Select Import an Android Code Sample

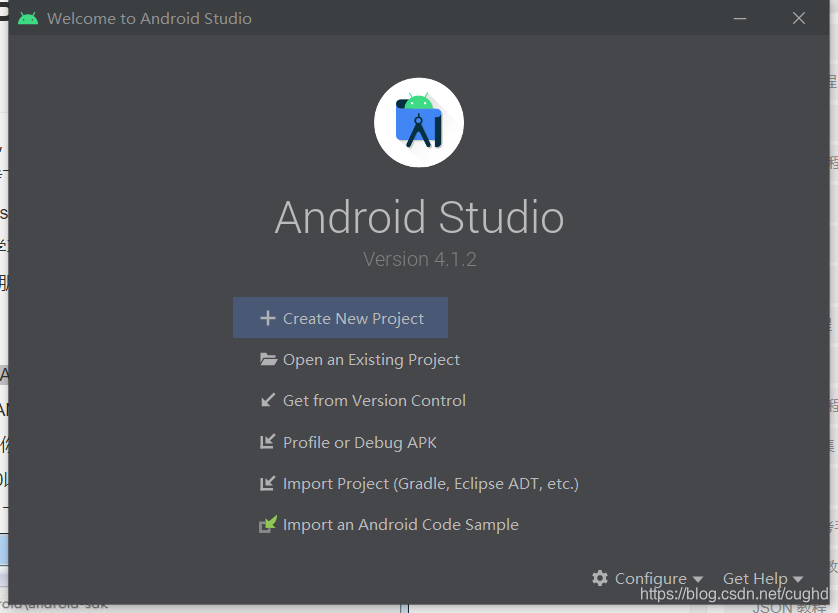point(389,525)
